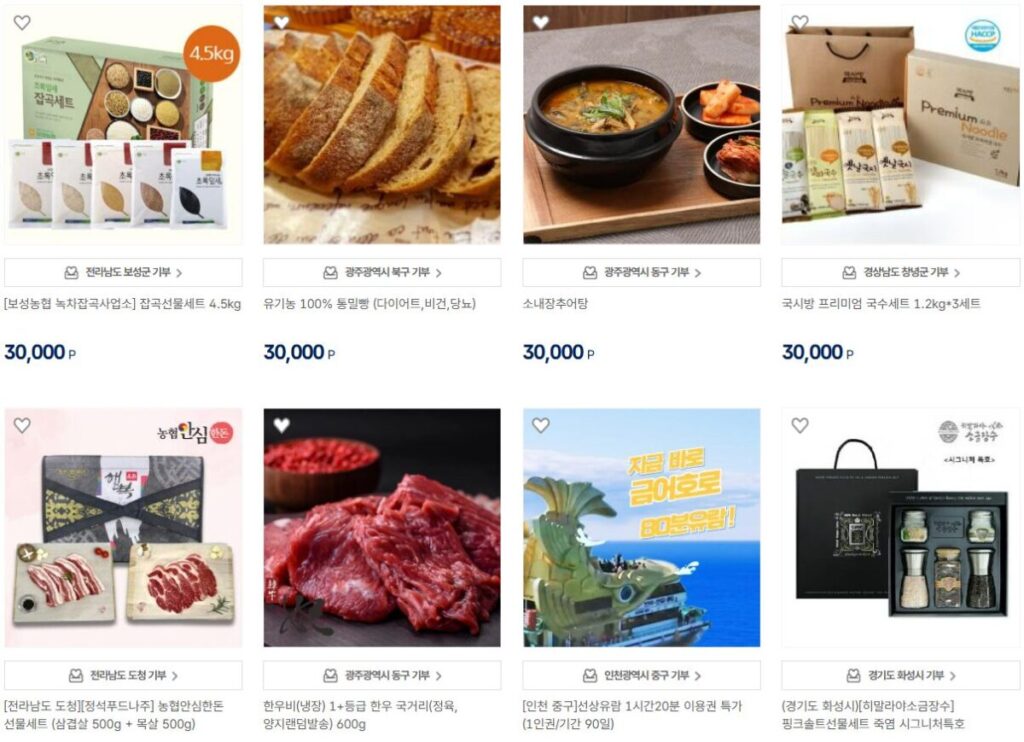Open chevron next to 전라남도 도청 기부
The image size is (1024, 742).
pyautogui.click(x=175, y=676)
